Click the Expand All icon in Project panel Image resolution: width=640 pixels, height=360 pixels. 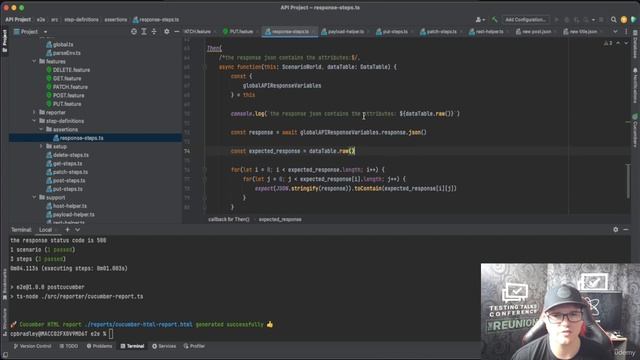144,31
